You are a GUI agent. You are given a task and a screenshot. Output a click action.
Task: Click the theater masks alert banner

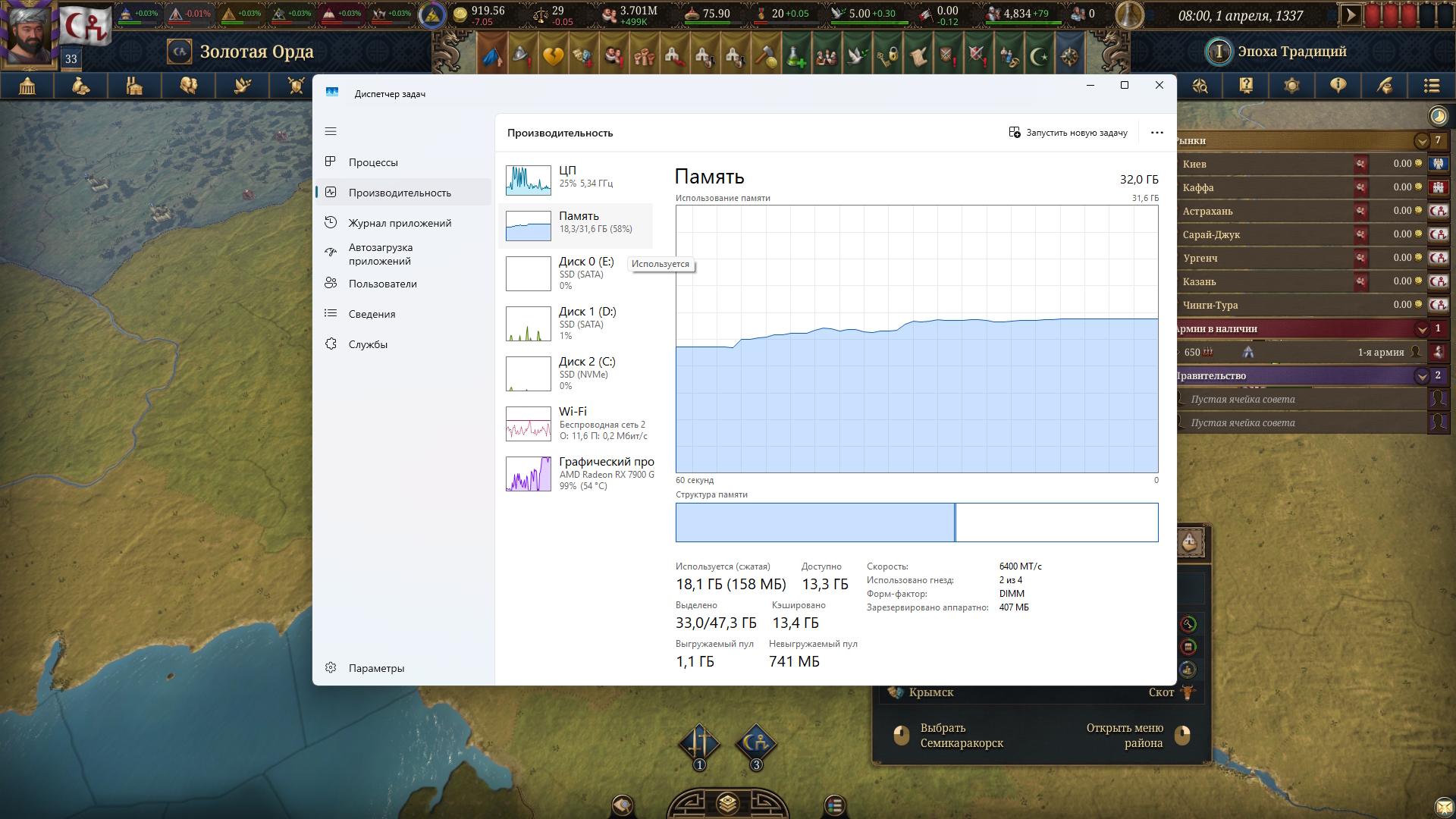click(x=584, y=54)
